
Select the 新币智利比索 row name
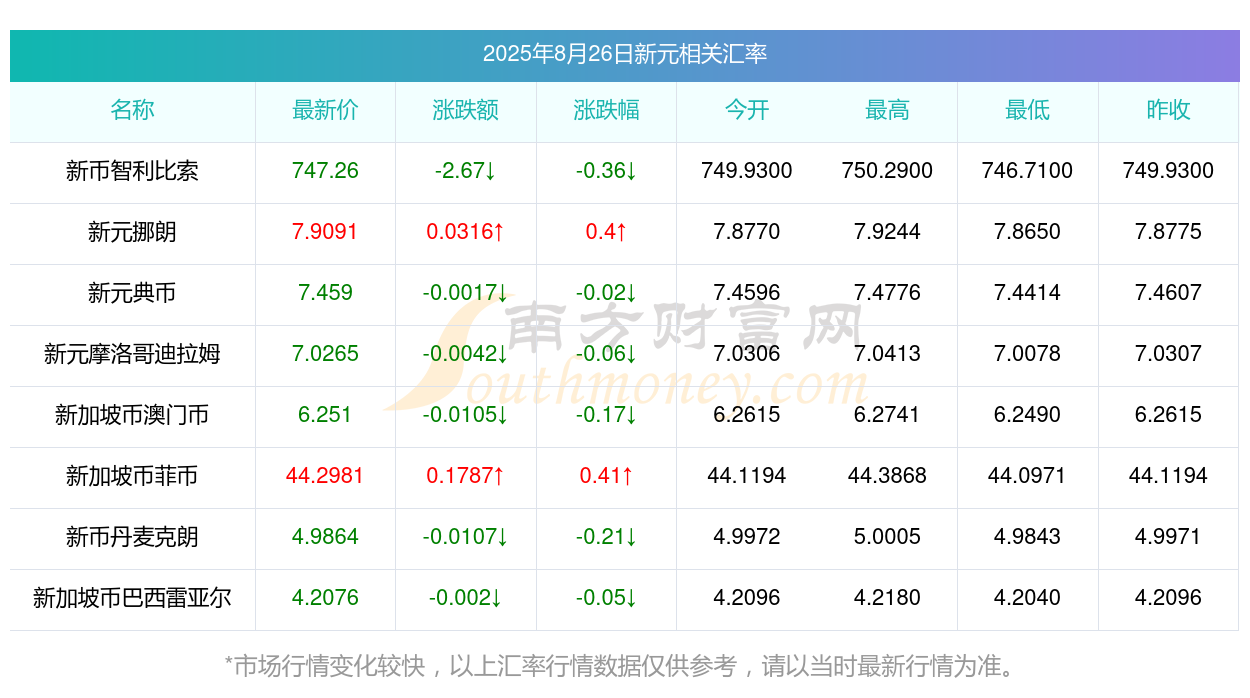[x=132, y=171]
